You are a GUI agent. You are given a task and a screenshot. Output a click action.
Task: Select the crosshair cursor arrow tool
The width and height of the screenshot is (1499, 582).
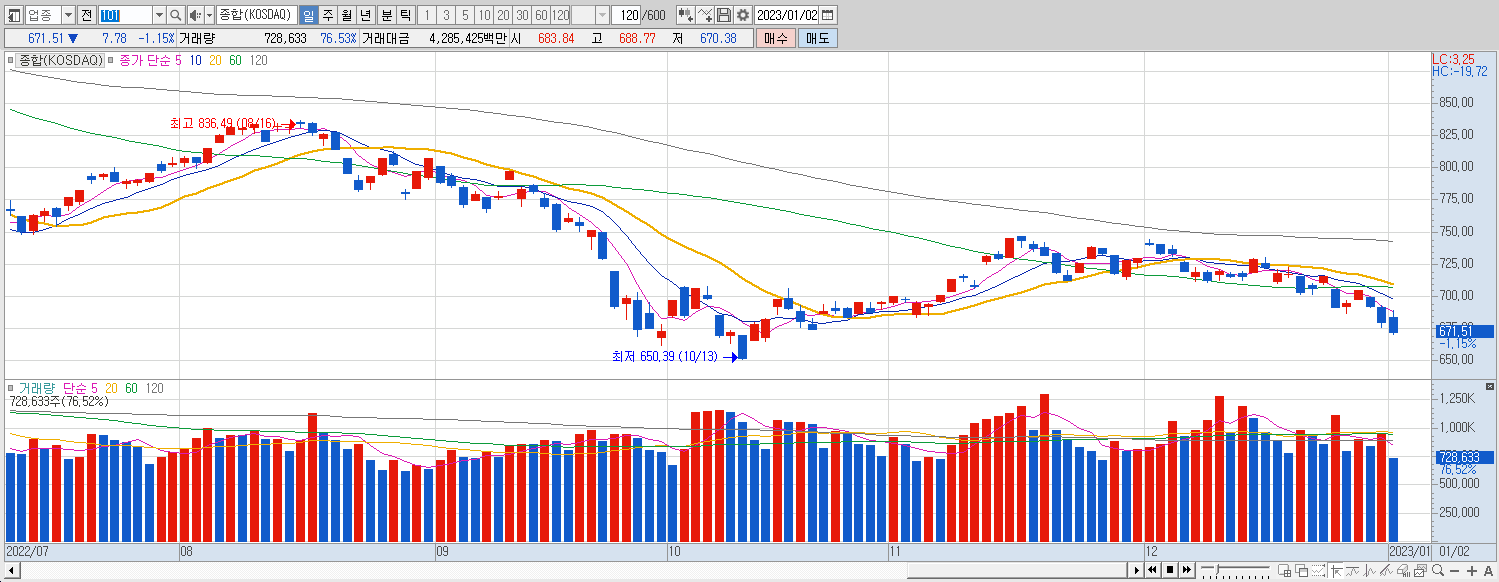tap(1336, 570)
